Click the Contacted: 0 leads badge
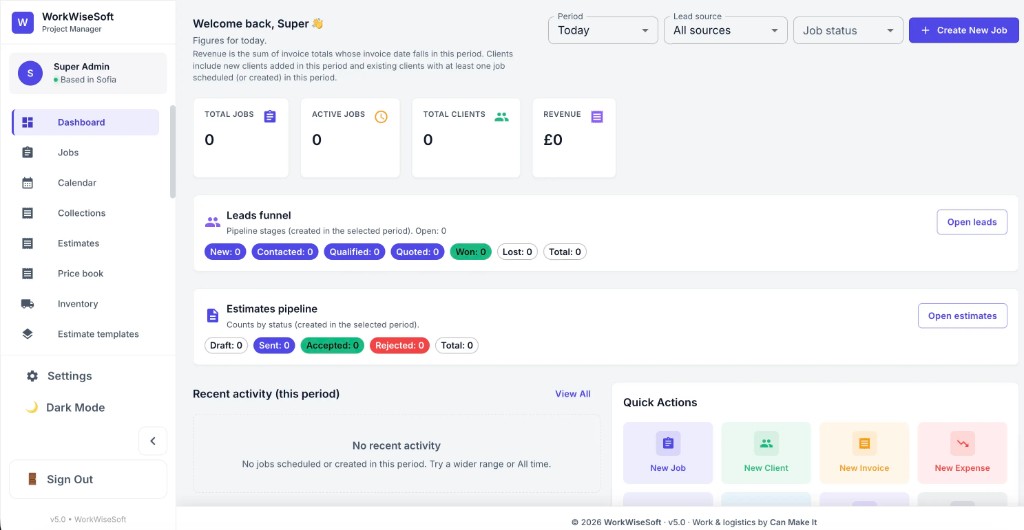 tap(285, 251)
